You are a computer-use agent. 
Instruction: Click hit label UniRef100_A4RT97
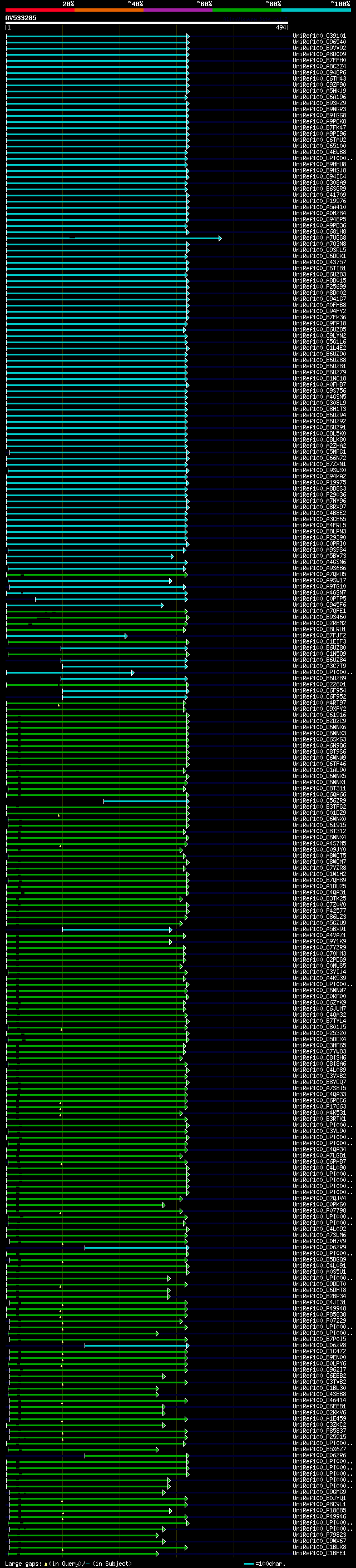319,703
